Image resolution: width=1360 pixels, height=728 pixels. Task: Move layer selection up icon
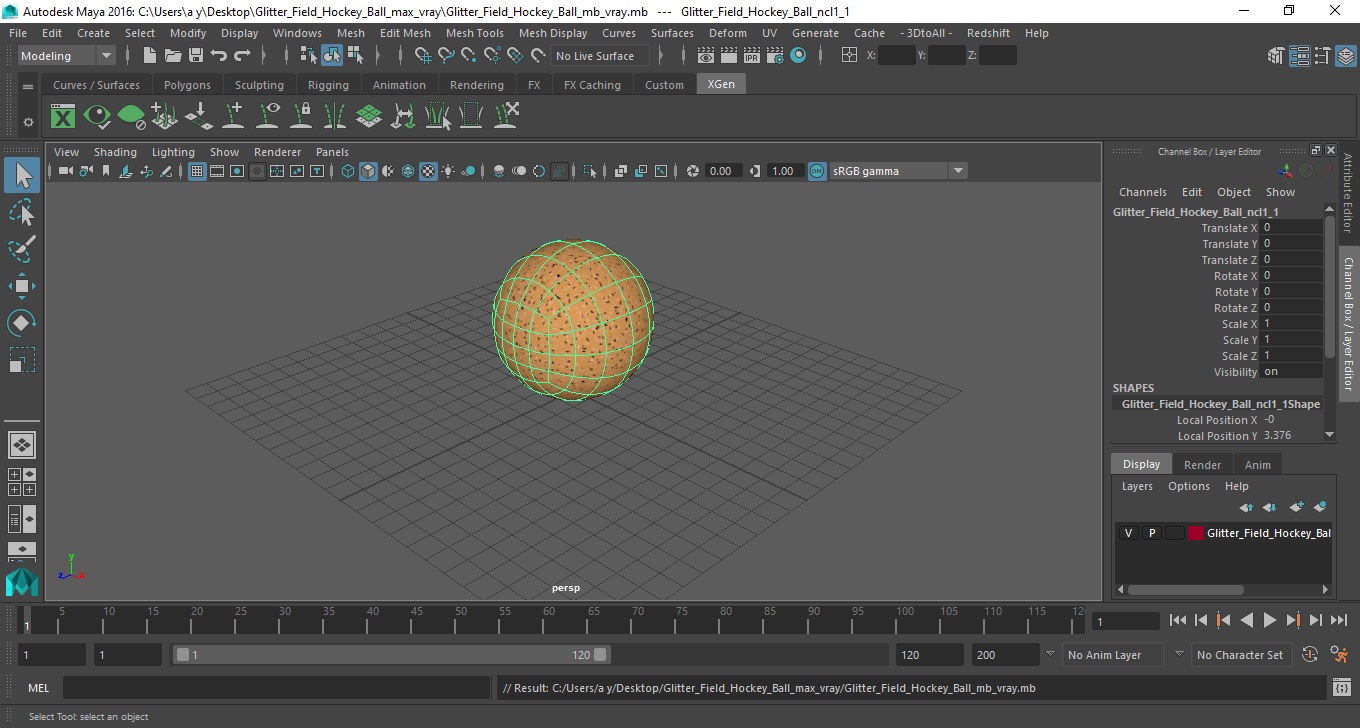point(1246,507)
